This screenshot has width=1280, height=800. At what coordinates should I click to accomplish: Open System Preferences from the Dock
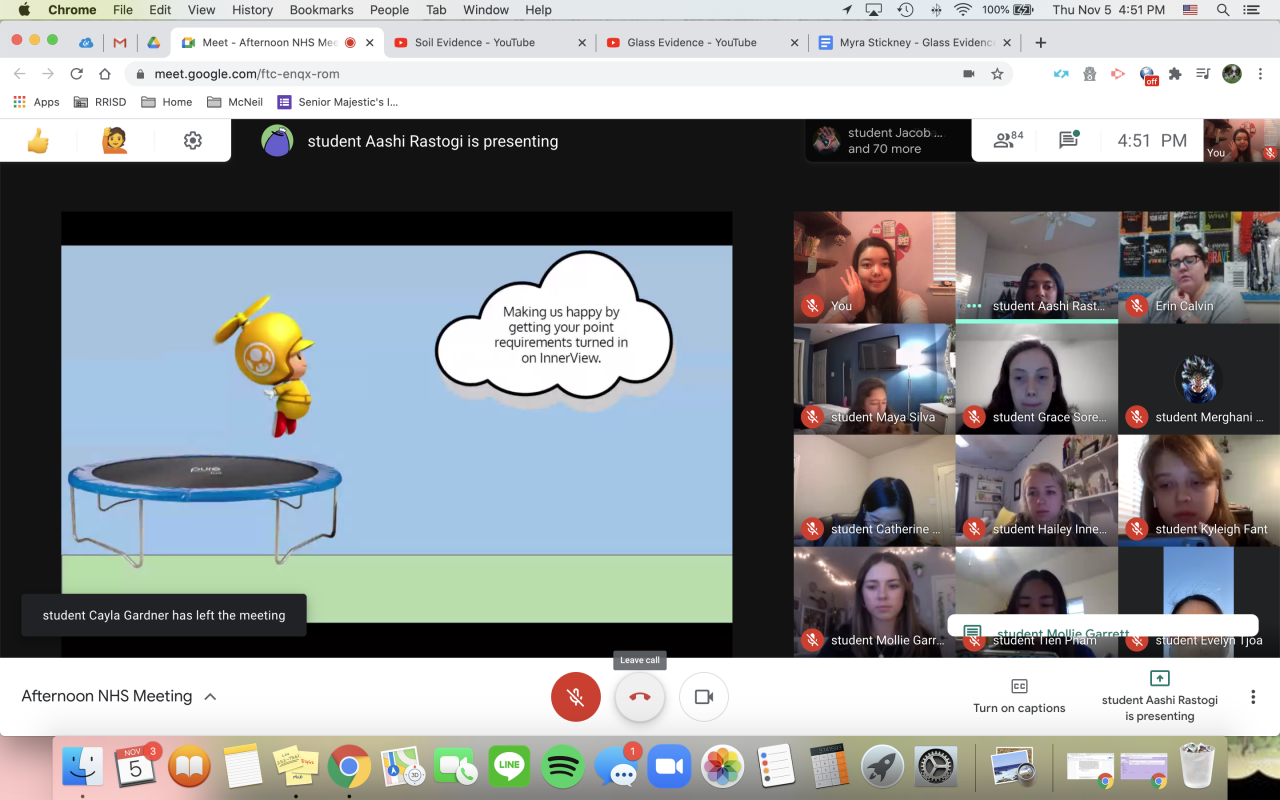tap(937, 767)
